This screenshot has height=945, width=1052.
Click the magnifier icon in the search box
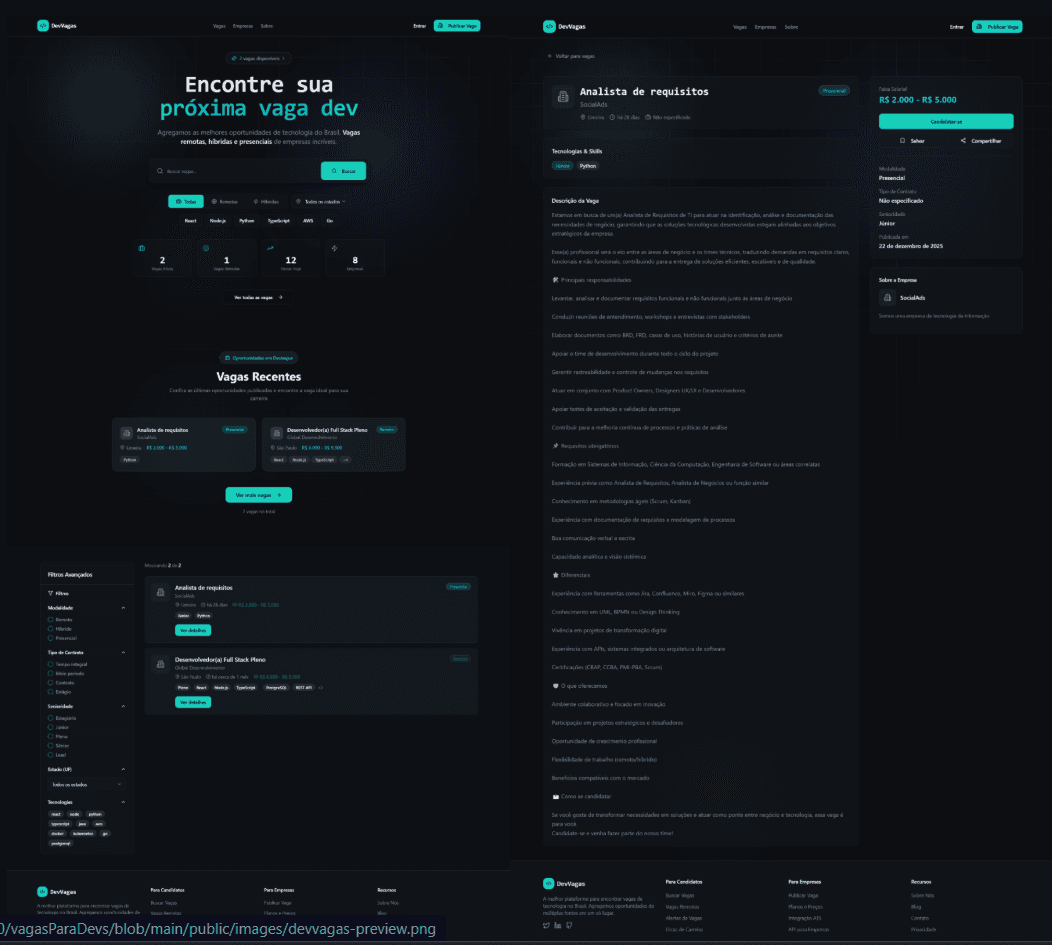160,171
